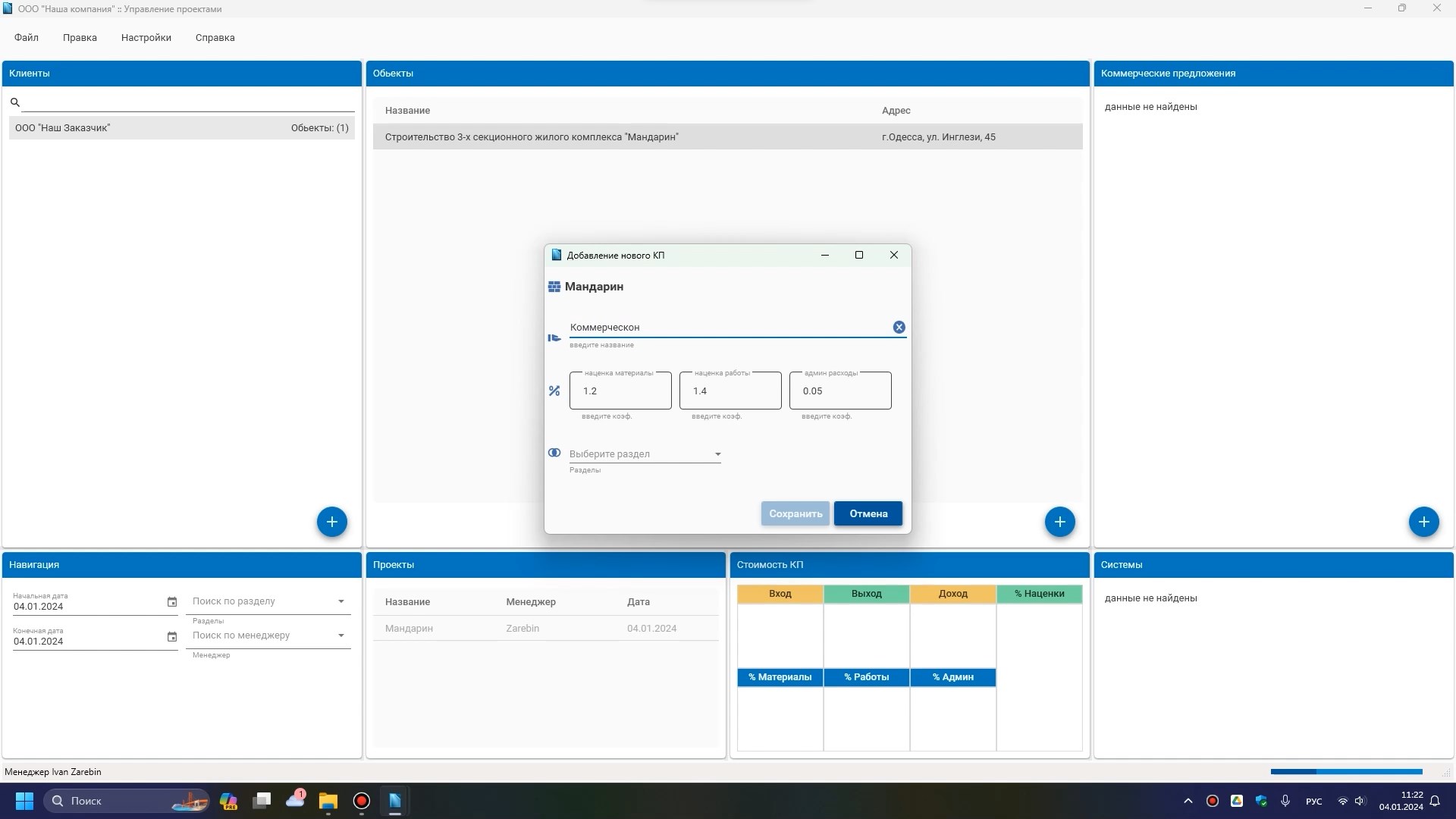Screen dimensions: 1456x819
Task: Open calendar for start date field
Action: tap(172, 602)
